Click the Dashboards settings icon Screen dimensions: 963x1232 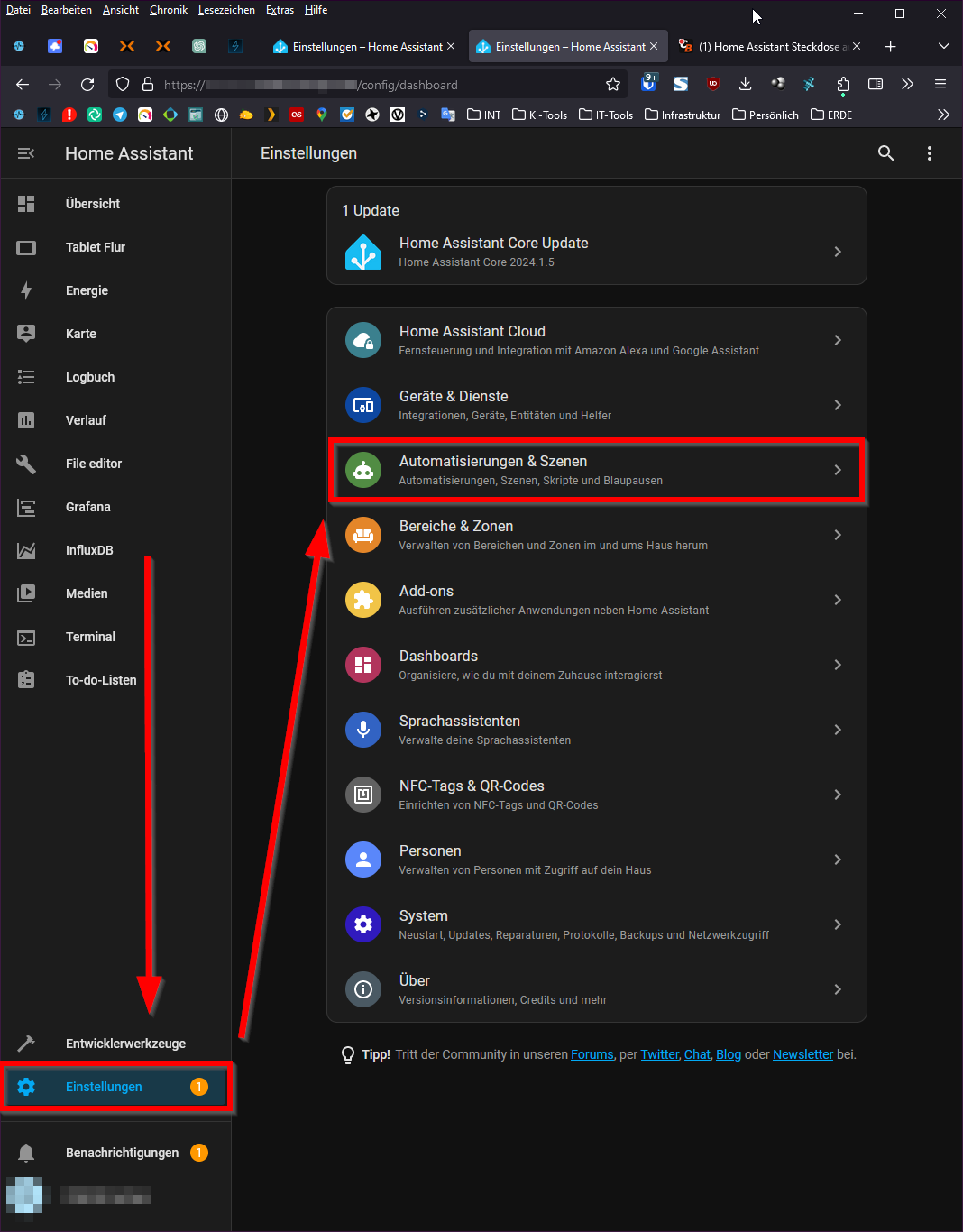coord(363,665)
